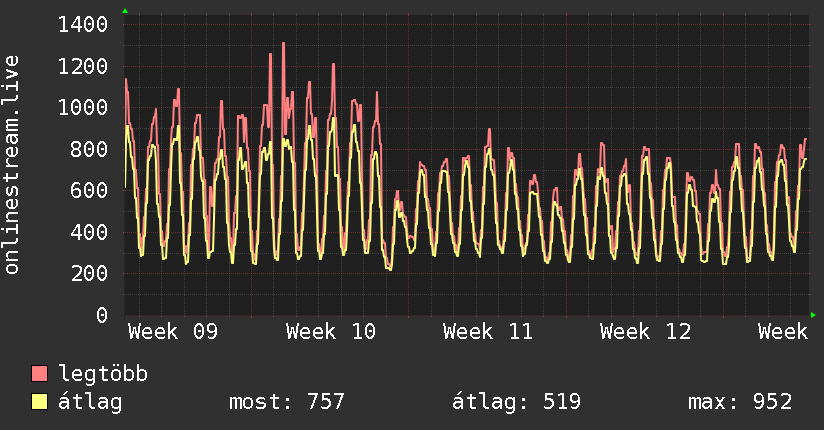This screenshot has height=430, width=824.
Task: Click the max: 952 statistic
Action: [x=740, y=402]
